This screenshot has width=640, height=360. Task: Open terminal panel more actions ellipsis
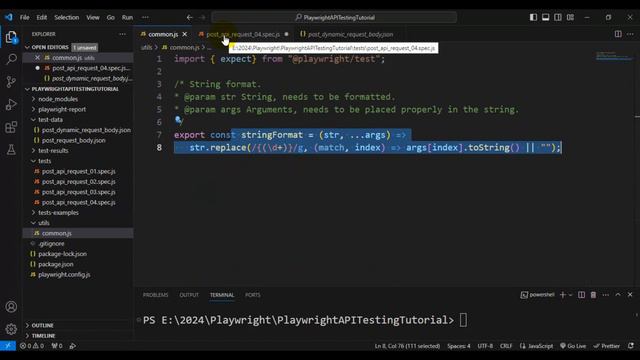pos(606,295)
